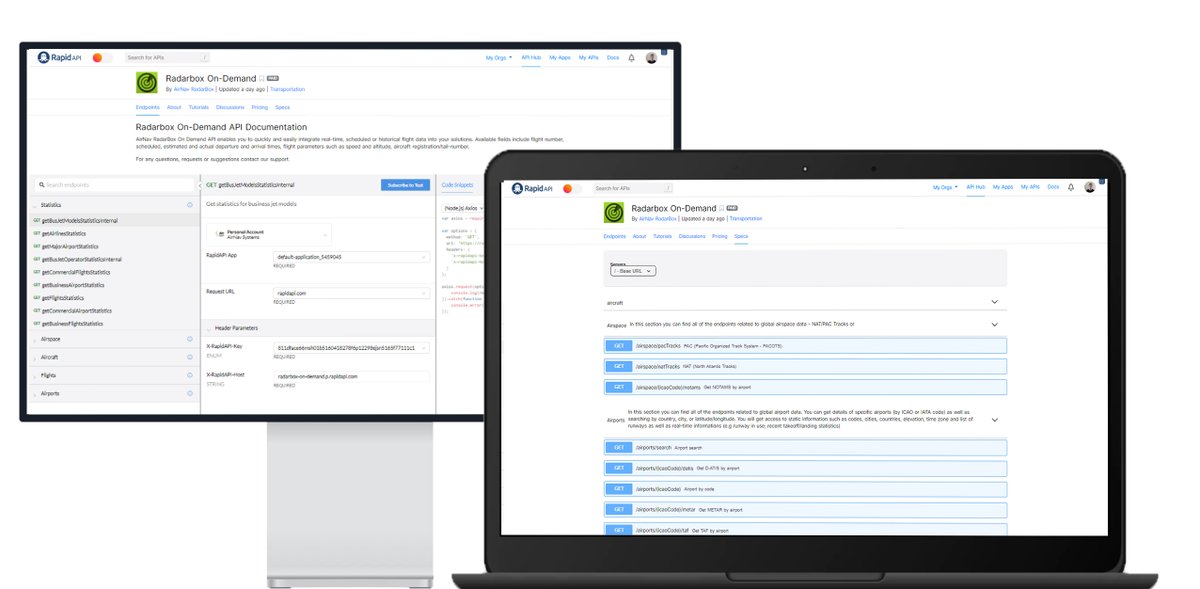Click GET button for /airspace/pacTracks
This screenshot has width=1200, height=589.
[x=619, y=345]
